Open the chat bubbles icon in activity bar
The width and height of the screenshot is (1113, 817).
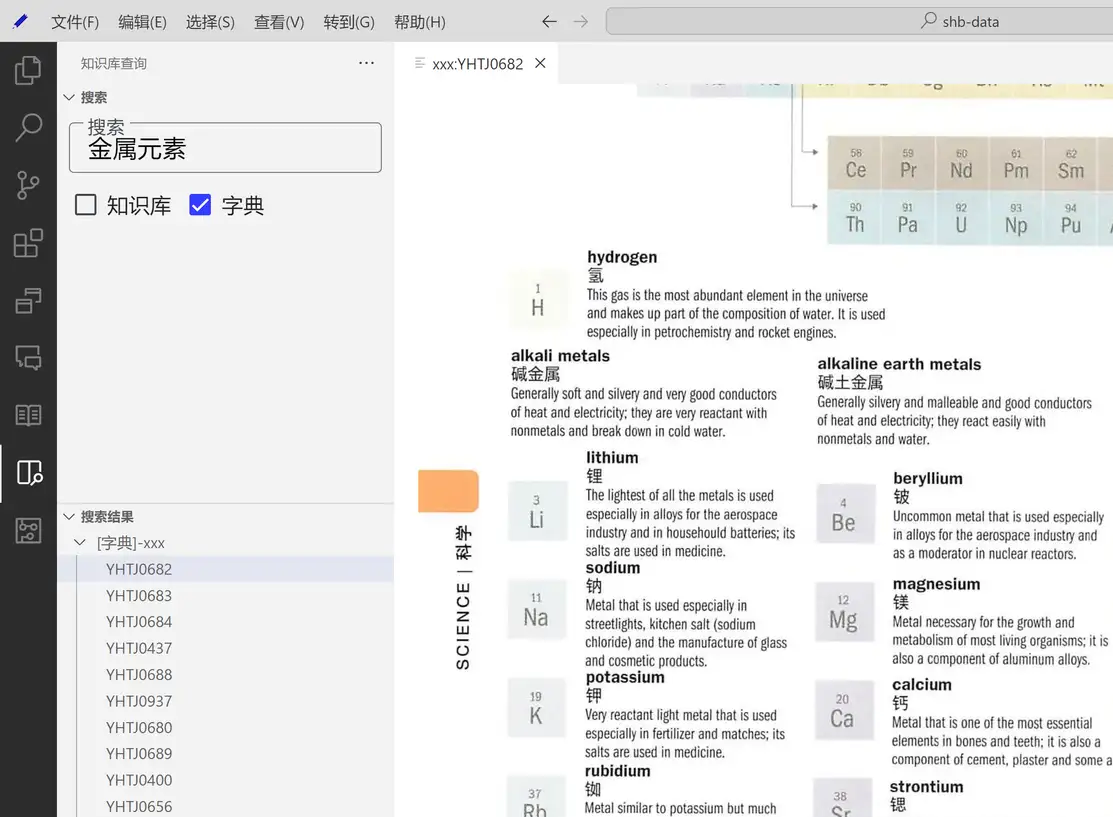(28, 357)
